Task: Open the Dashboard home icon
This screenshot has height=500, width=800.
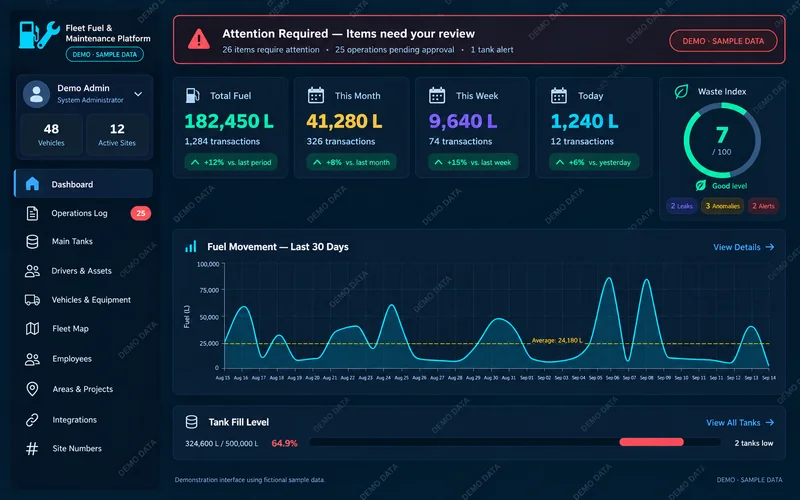Action: [x=32, y=184]
